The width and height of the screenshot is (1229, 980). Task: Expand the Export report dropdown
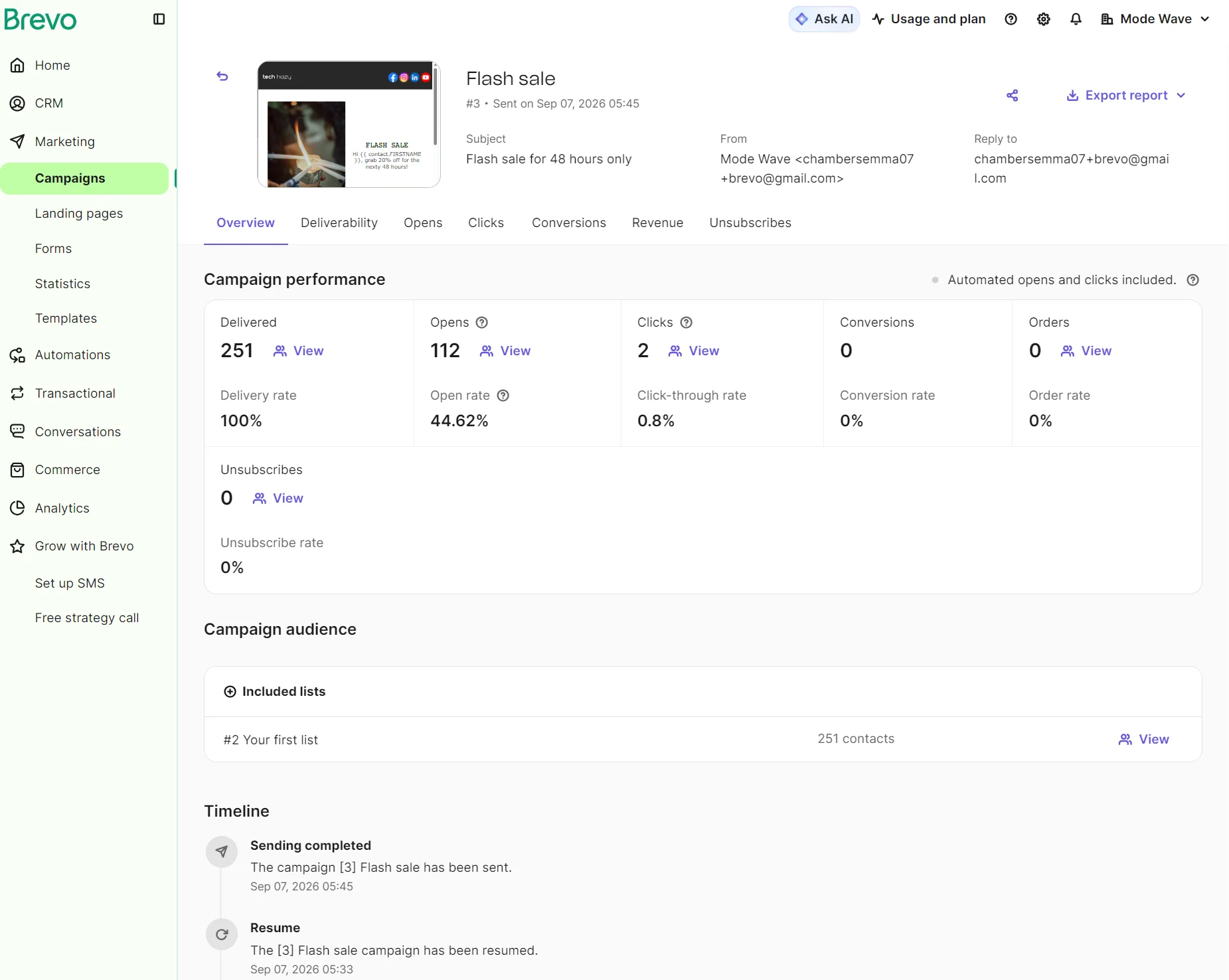pos(1125,96)
